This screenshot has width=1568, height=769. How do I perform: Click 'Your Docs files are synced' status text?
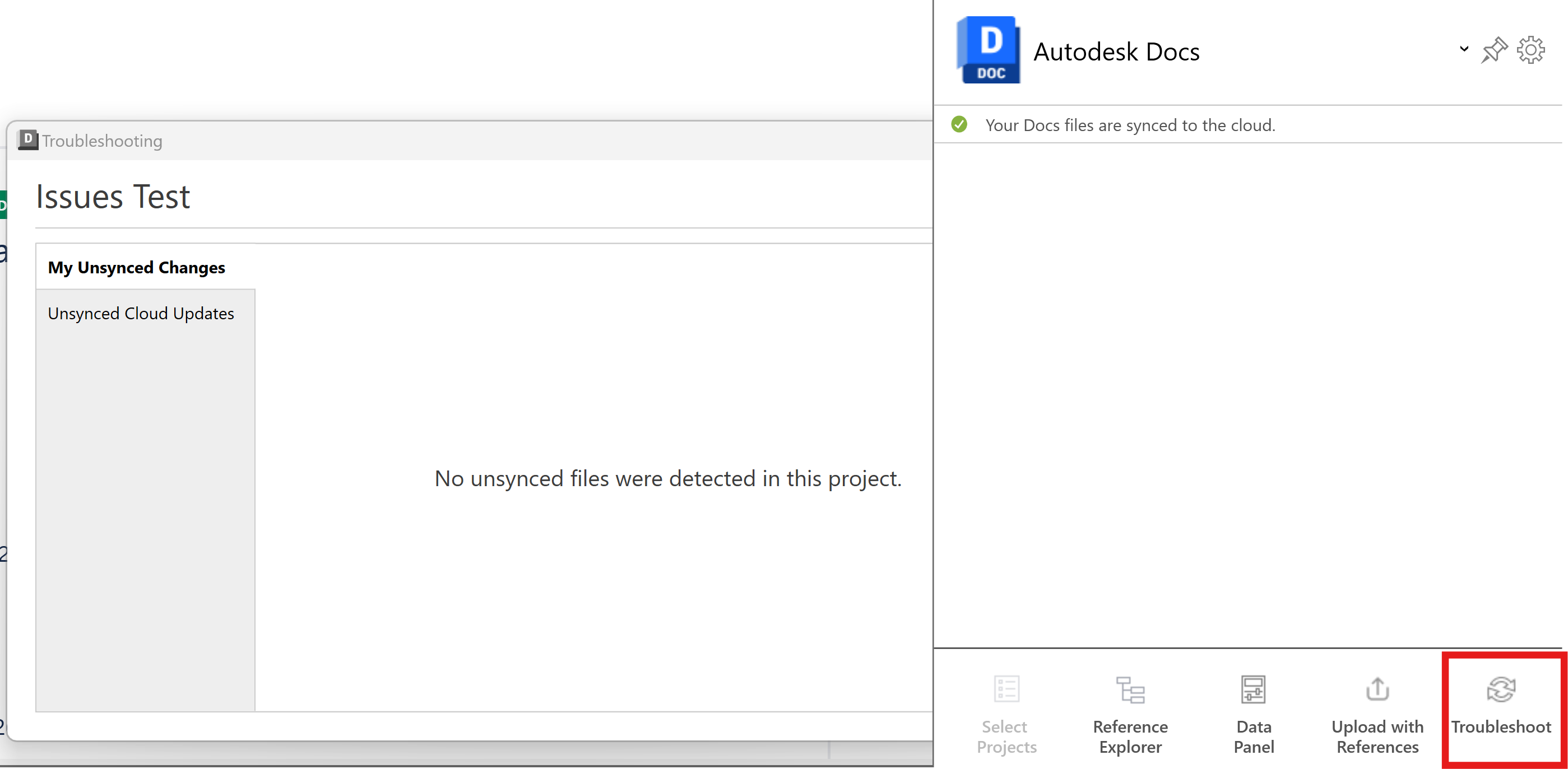(x=1130, y=125)
